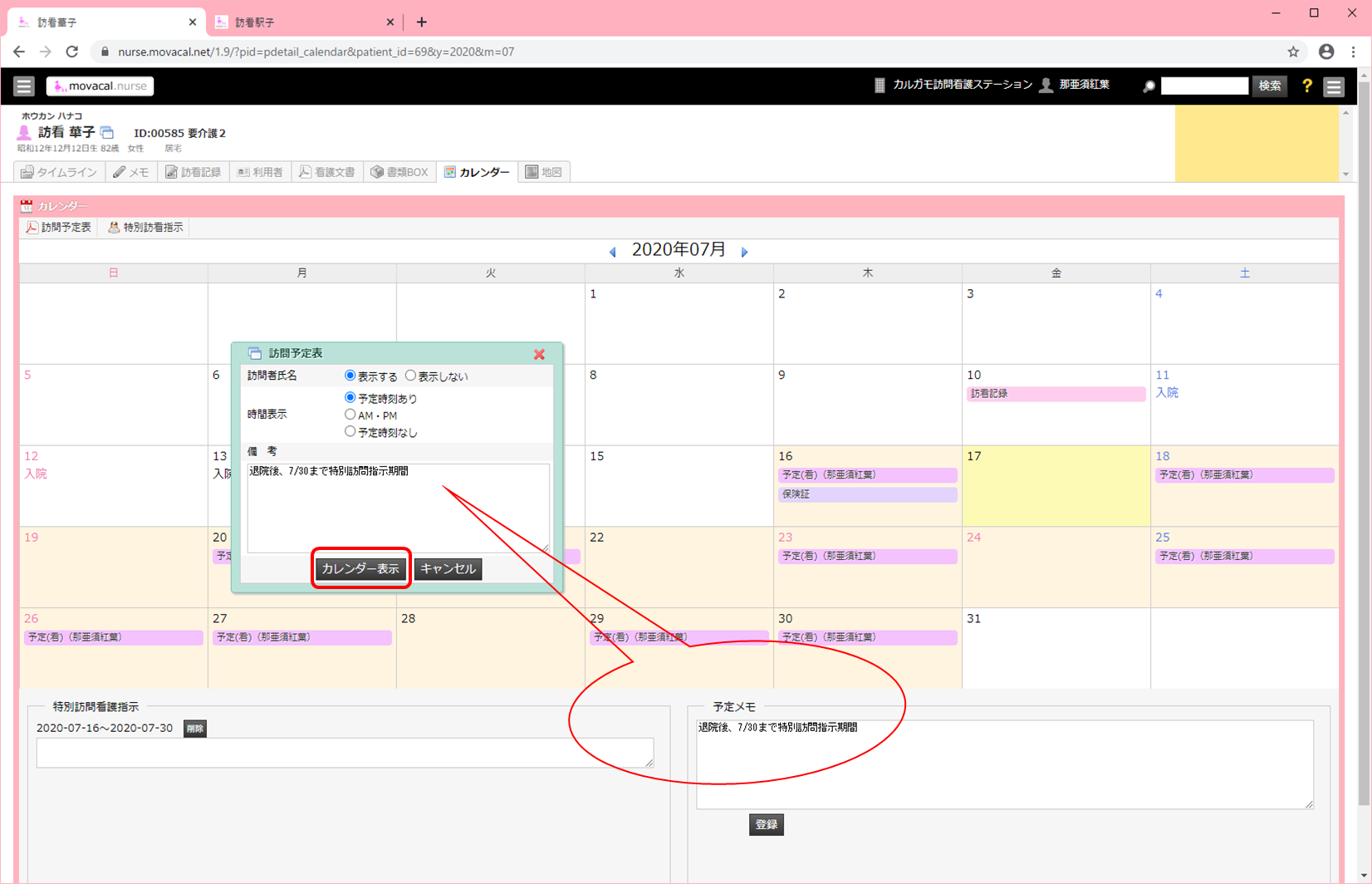The height and width of the screenshot is (884, 1372).
Task: Close the 訪問予定表 dialog with red X
Action: coord(539,354)
